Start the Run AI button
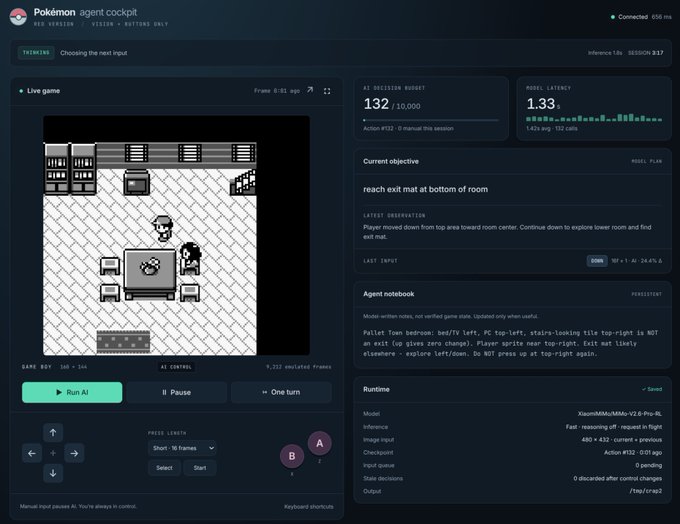 72,392
